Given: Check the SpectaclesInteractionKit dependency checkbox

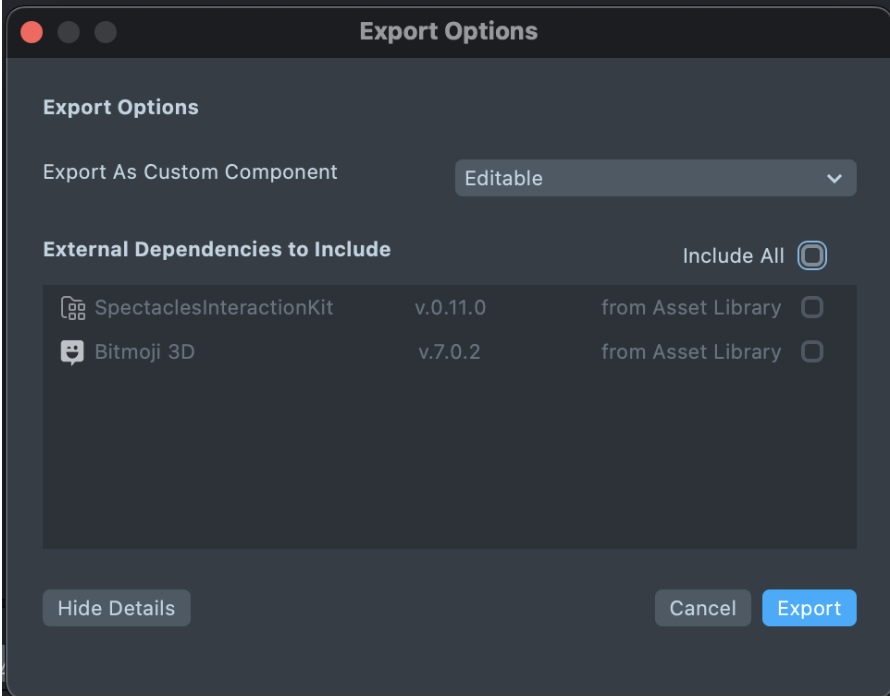Looking at the screenshot, I should (x=812, y=308).
